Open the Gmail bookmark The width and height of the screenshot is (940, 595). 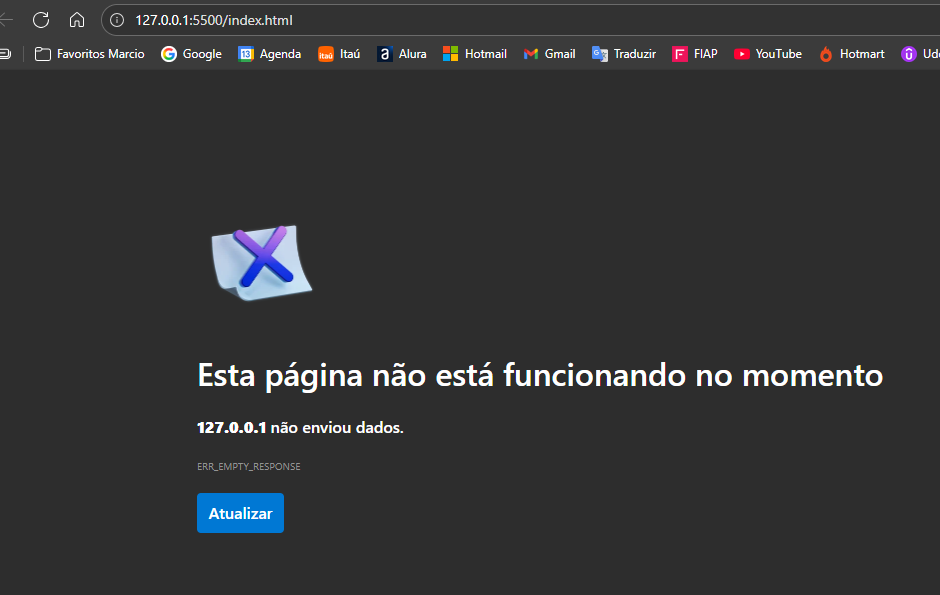(x=549, y=54)
